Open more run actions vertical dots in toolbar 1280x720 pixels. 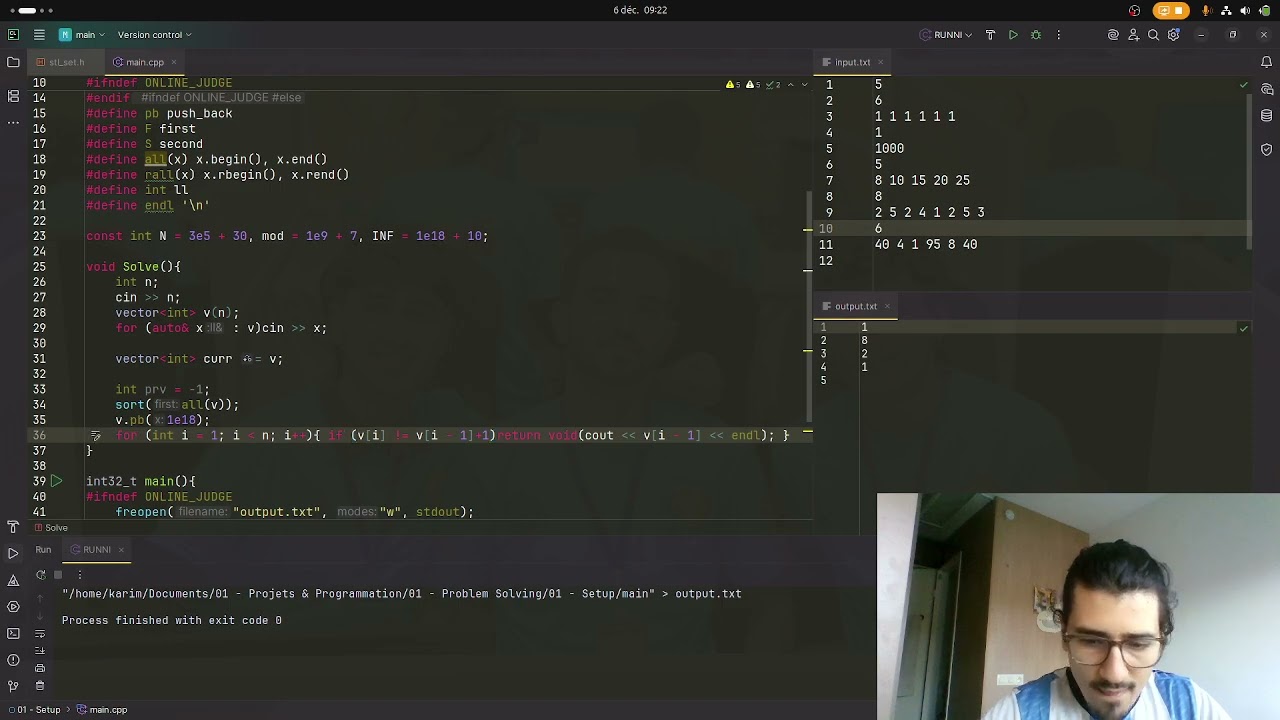coord(1059,35)
